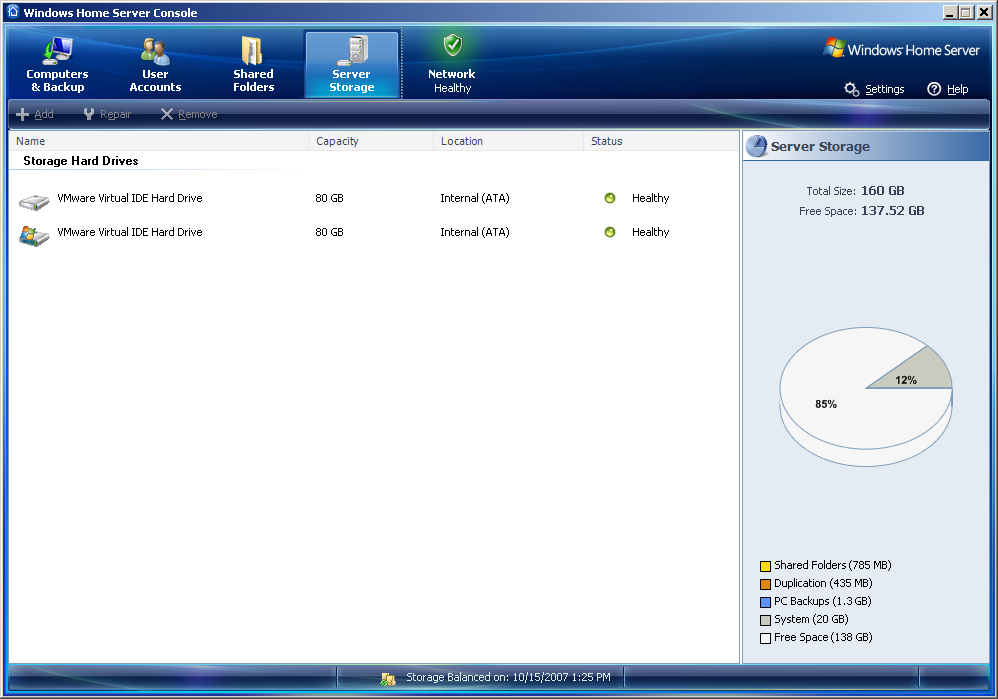Close the Windows Home Server Console window
Viewport: 998px width, 699px height.
[983, 13]
